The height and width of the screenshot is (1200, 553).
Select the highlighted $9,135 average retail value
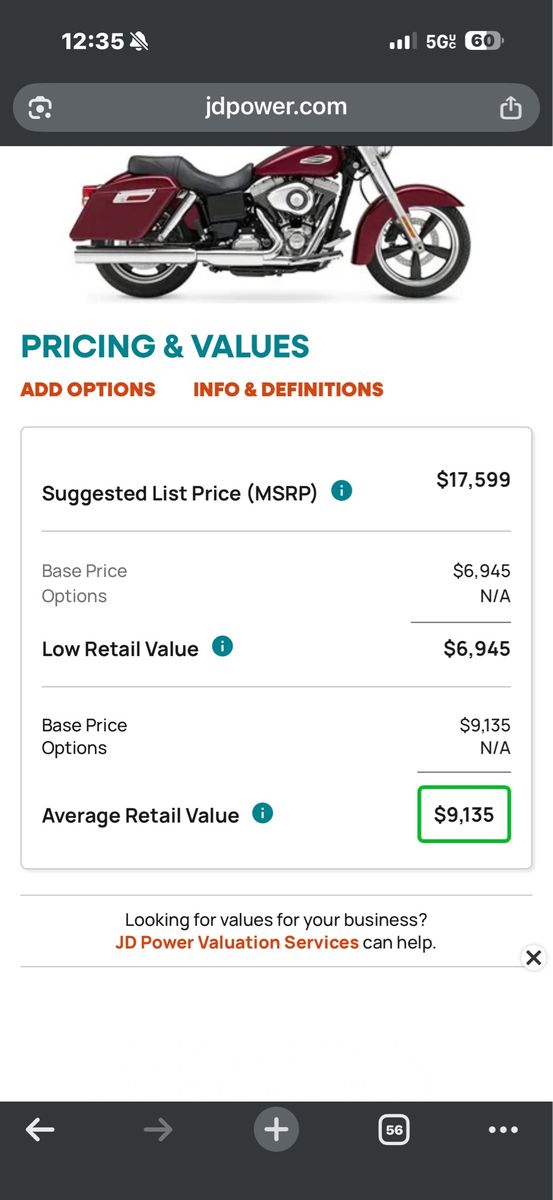pos(464,814)
